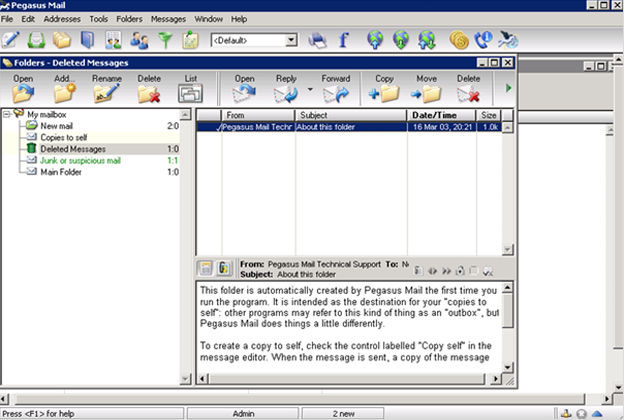
Task: Sort messages by Subject column header
Action: pos(351,115)
